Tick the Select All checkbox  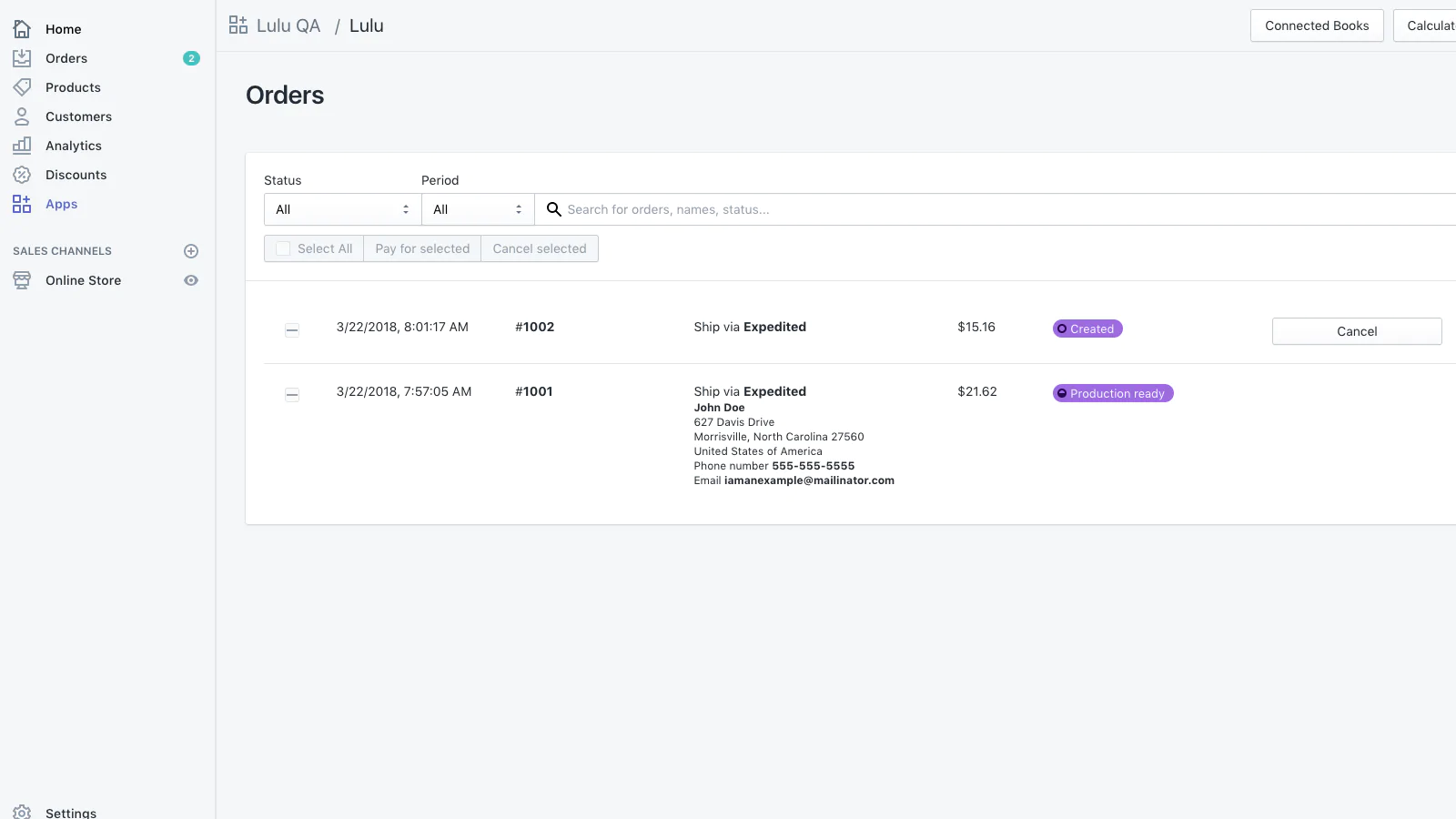click(283, 248)
